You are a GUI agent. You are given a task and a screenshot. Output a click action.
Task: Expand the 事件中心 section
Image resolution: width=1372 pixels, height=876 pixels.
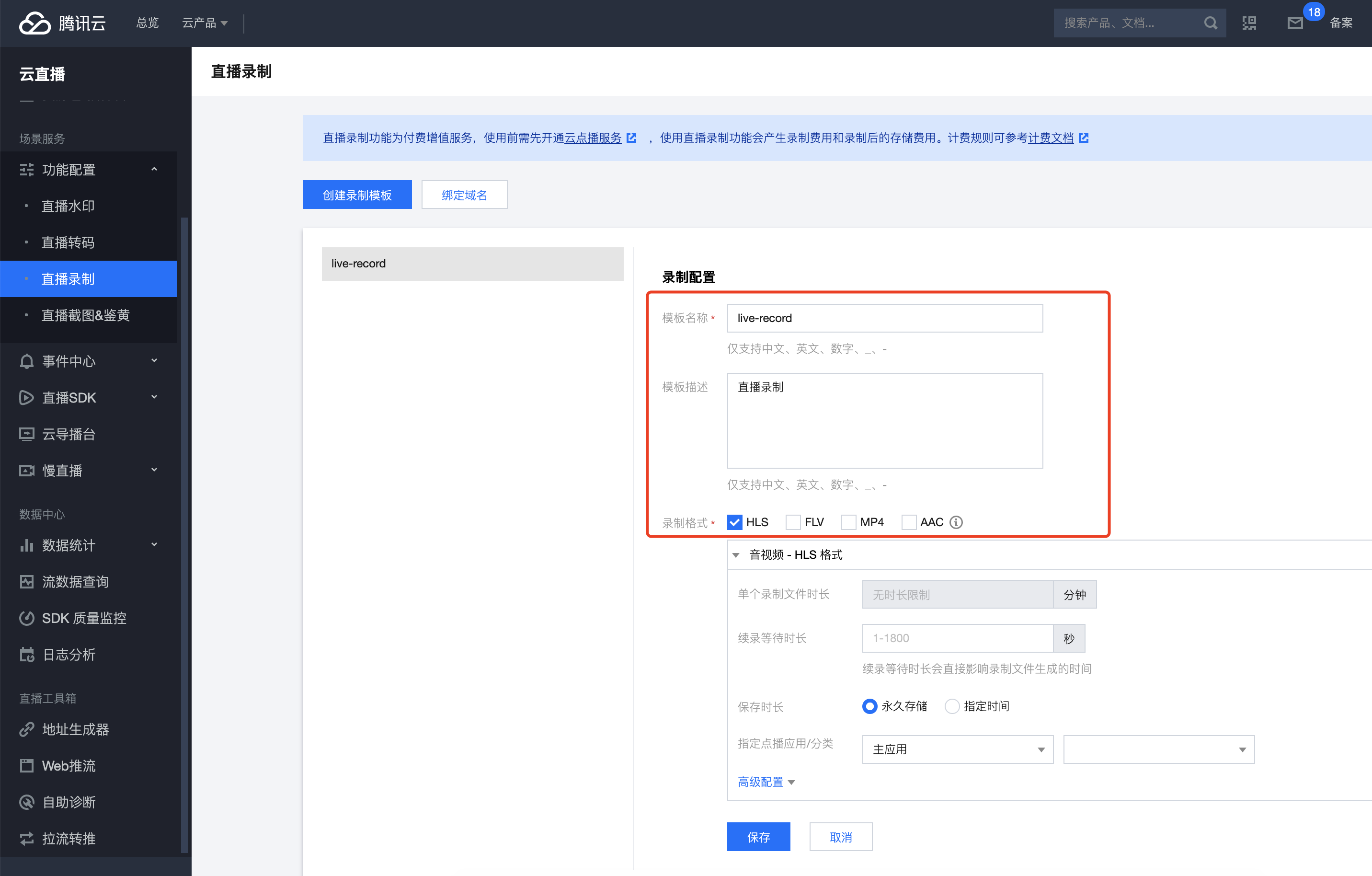(x=154, y=360)
